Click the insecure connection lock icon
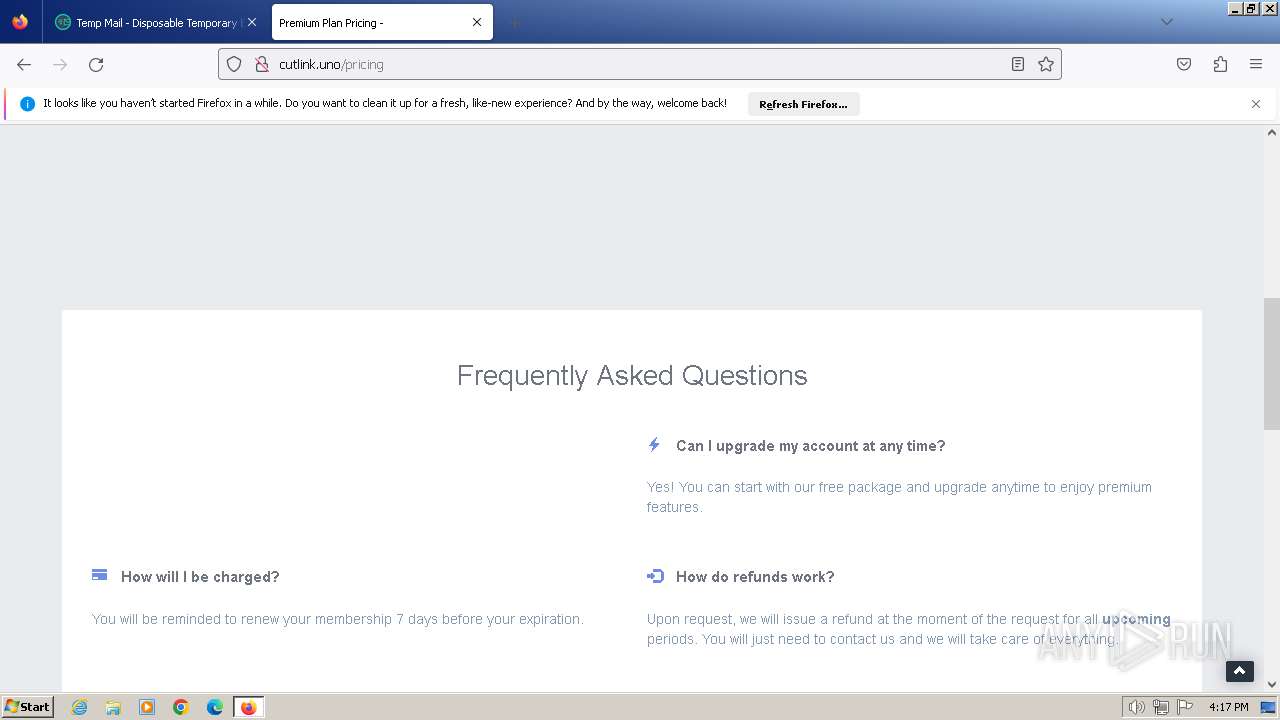 pyautogui.click(x=261, y=64)
